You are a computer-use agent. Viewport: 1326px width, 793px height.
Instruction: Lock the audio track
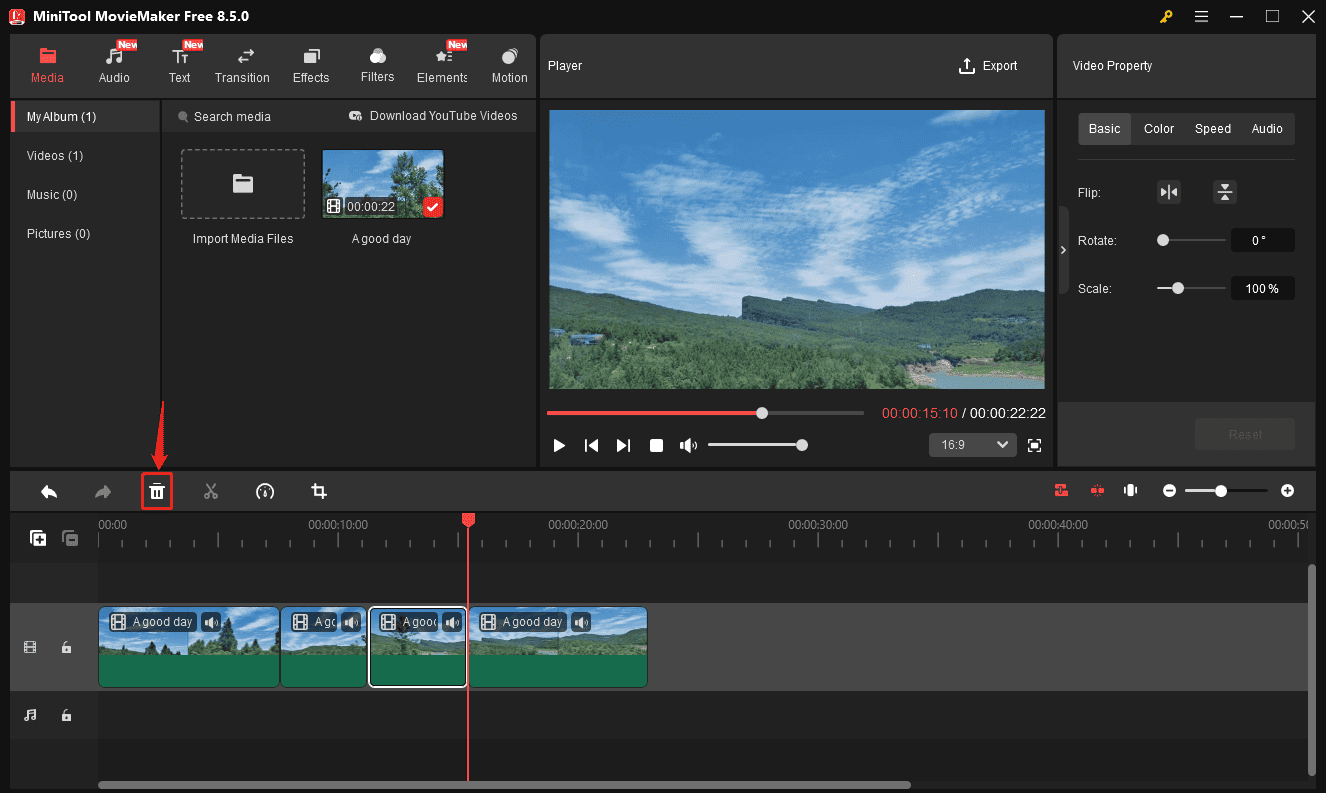tap(66, 715)
